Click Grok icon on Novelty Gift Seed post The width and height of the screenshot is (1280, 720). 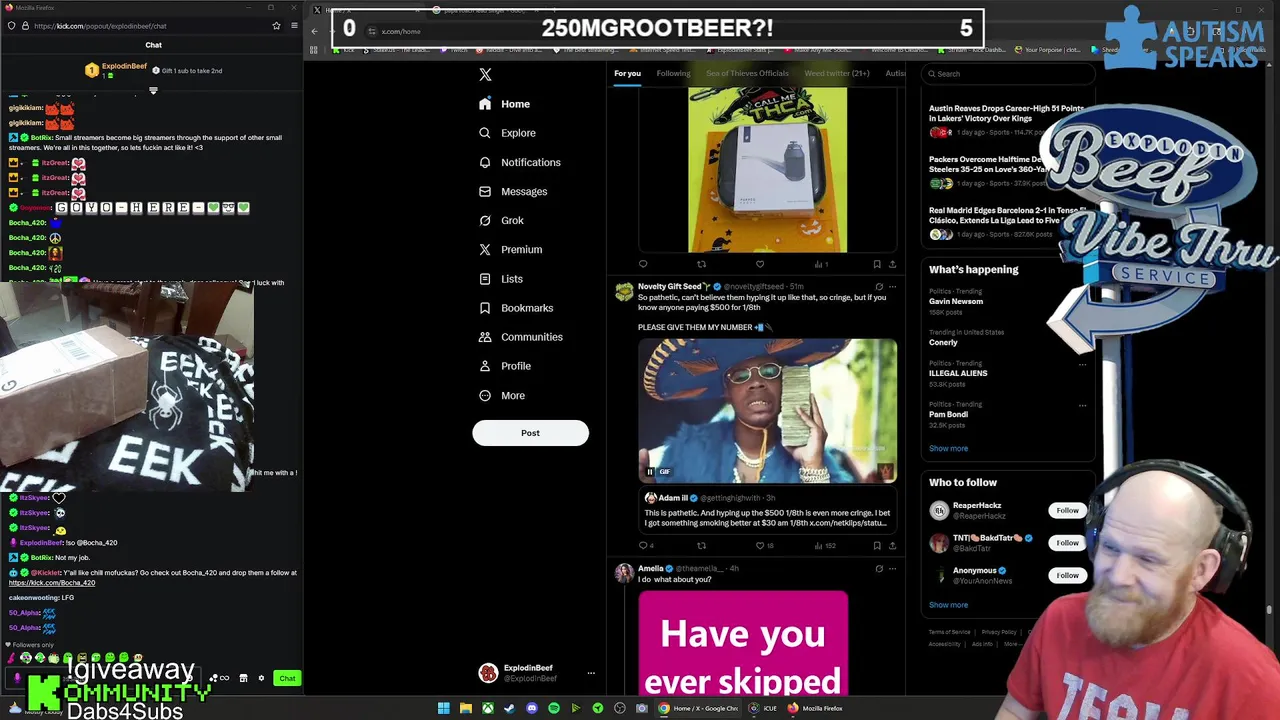pos(878,287)
